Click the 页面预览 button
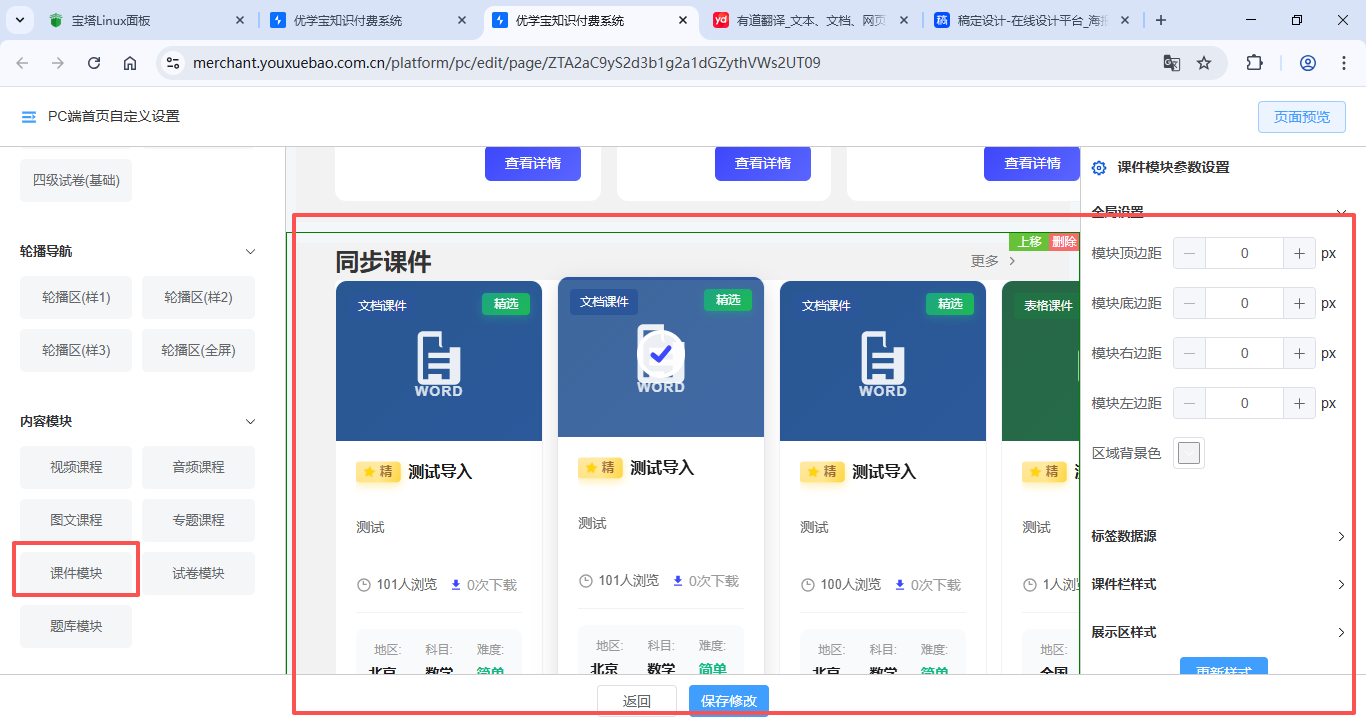The image size is (1366, 728). [x=1301, y=117]
